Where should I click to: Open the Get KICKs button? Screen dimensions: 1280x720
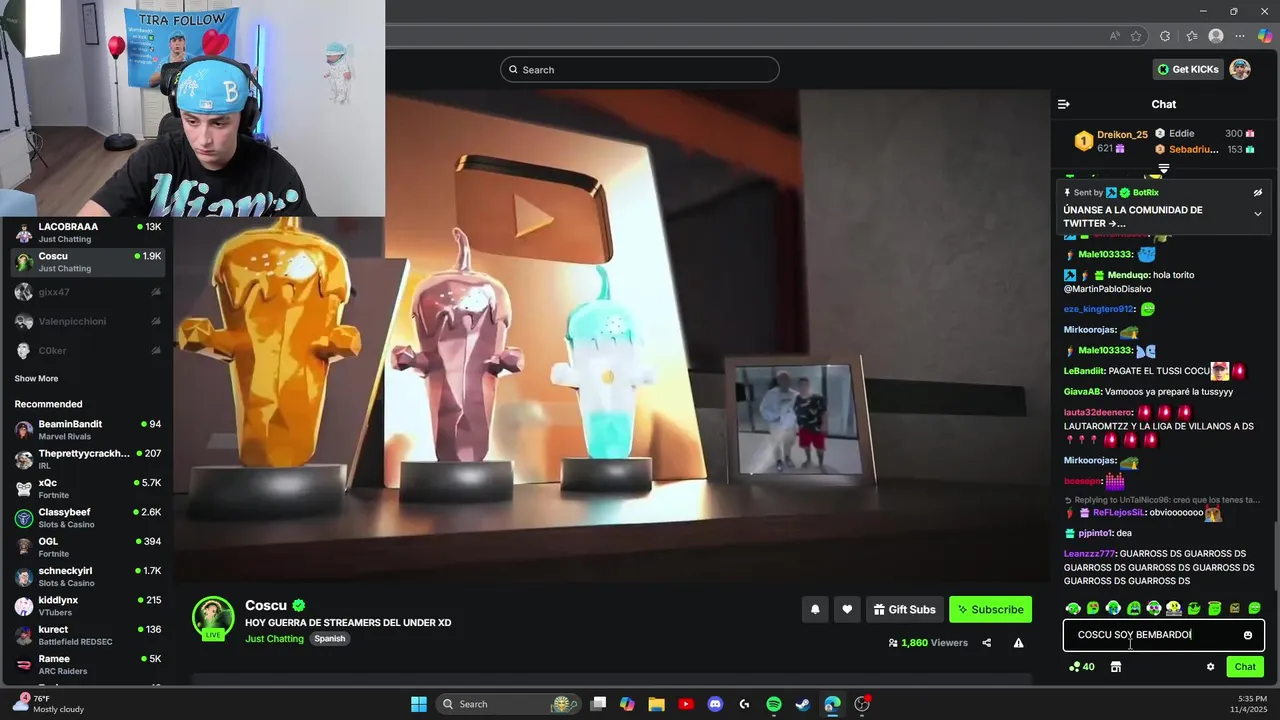pyautogui.click(x=1188, y=69)
